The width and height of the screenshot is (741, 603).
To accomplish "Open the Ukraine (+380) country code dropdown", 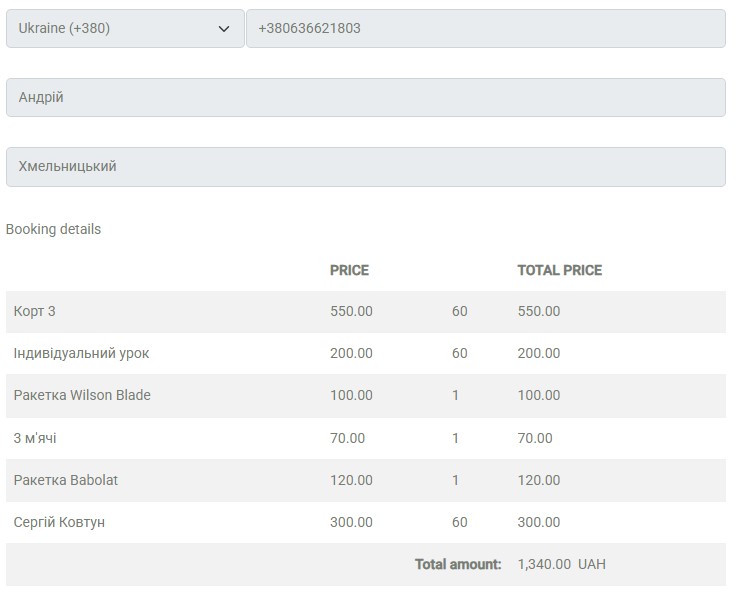I will tap(124, 29).
